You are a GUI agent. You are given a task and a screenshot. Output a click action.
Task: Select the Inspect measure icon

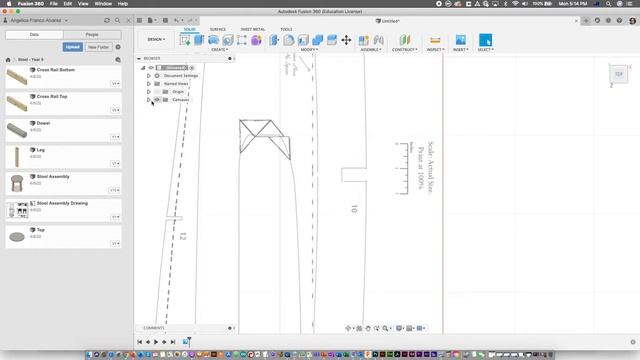pos(435,40)
